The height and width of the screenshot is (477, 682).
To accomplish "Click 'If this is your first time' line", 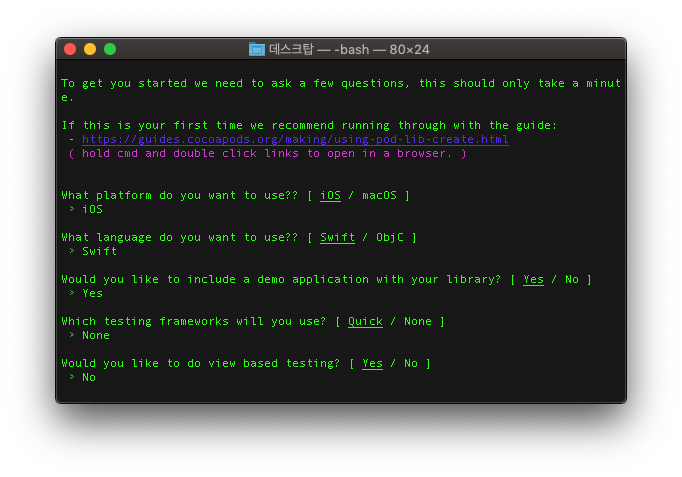I will click(x=309, y=126).
